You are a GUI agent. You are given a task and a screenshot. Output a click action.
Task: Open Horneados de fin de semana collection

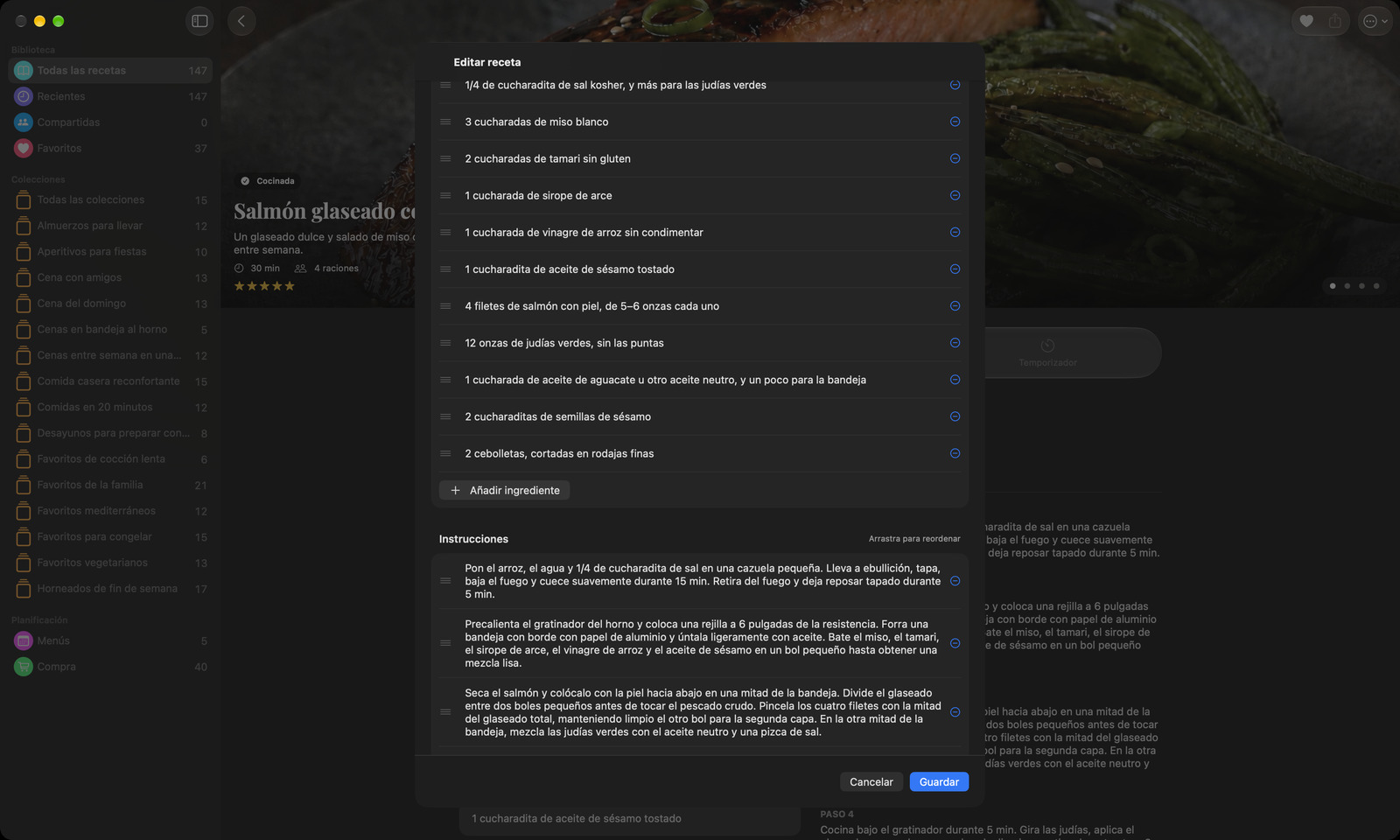(110, 589)
